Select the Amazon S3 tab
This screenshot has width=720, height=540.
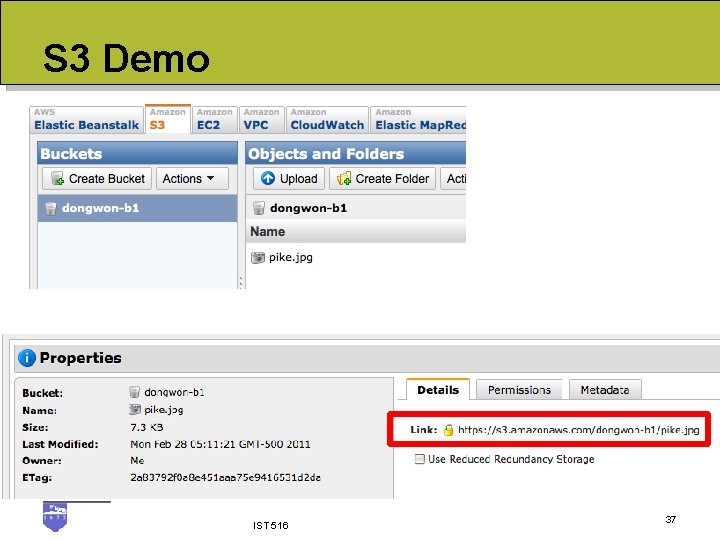coord(168,119)
